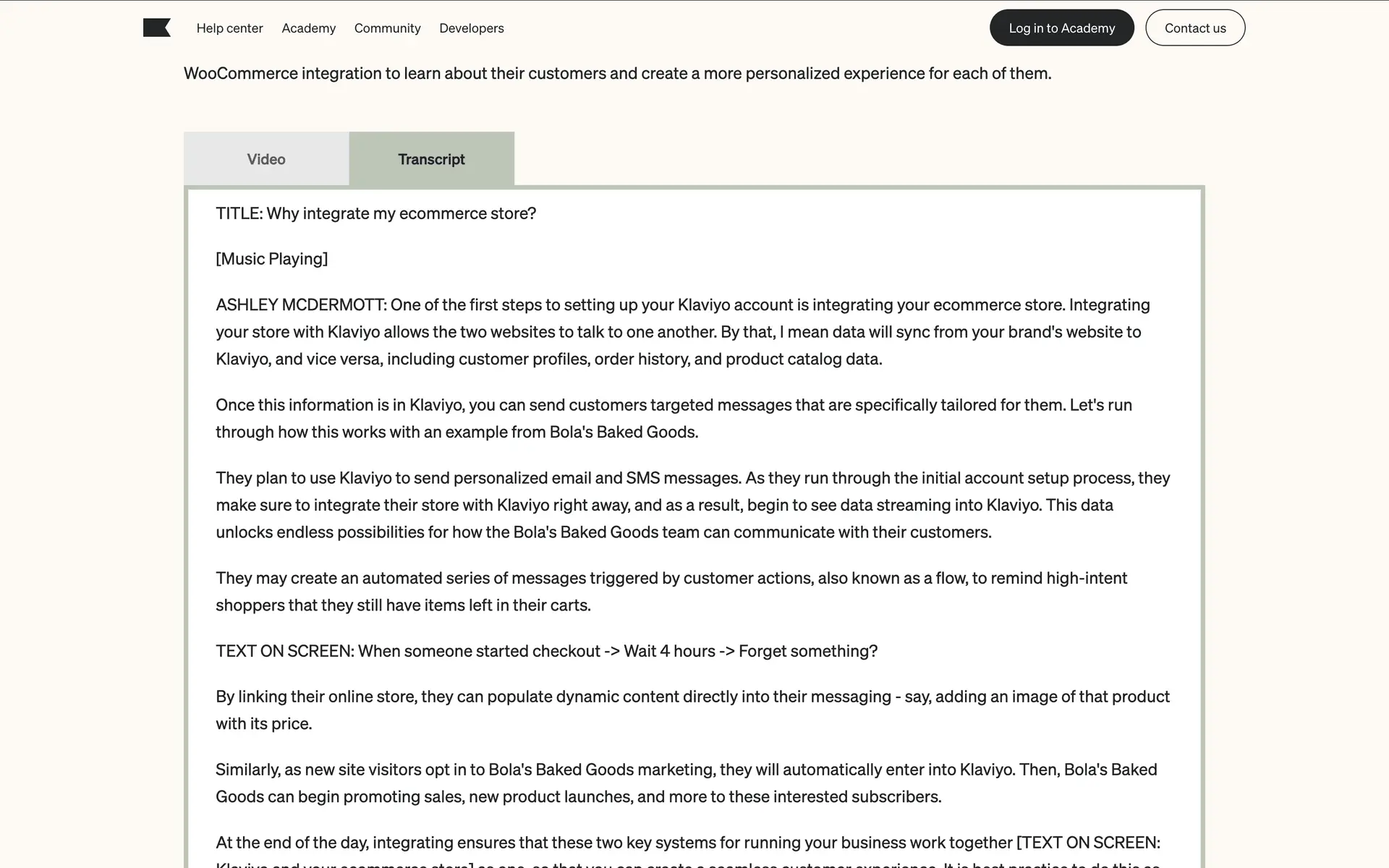Go to the Academy nav link
Screen dimensions: 1389x868
(x=308, y=28)
